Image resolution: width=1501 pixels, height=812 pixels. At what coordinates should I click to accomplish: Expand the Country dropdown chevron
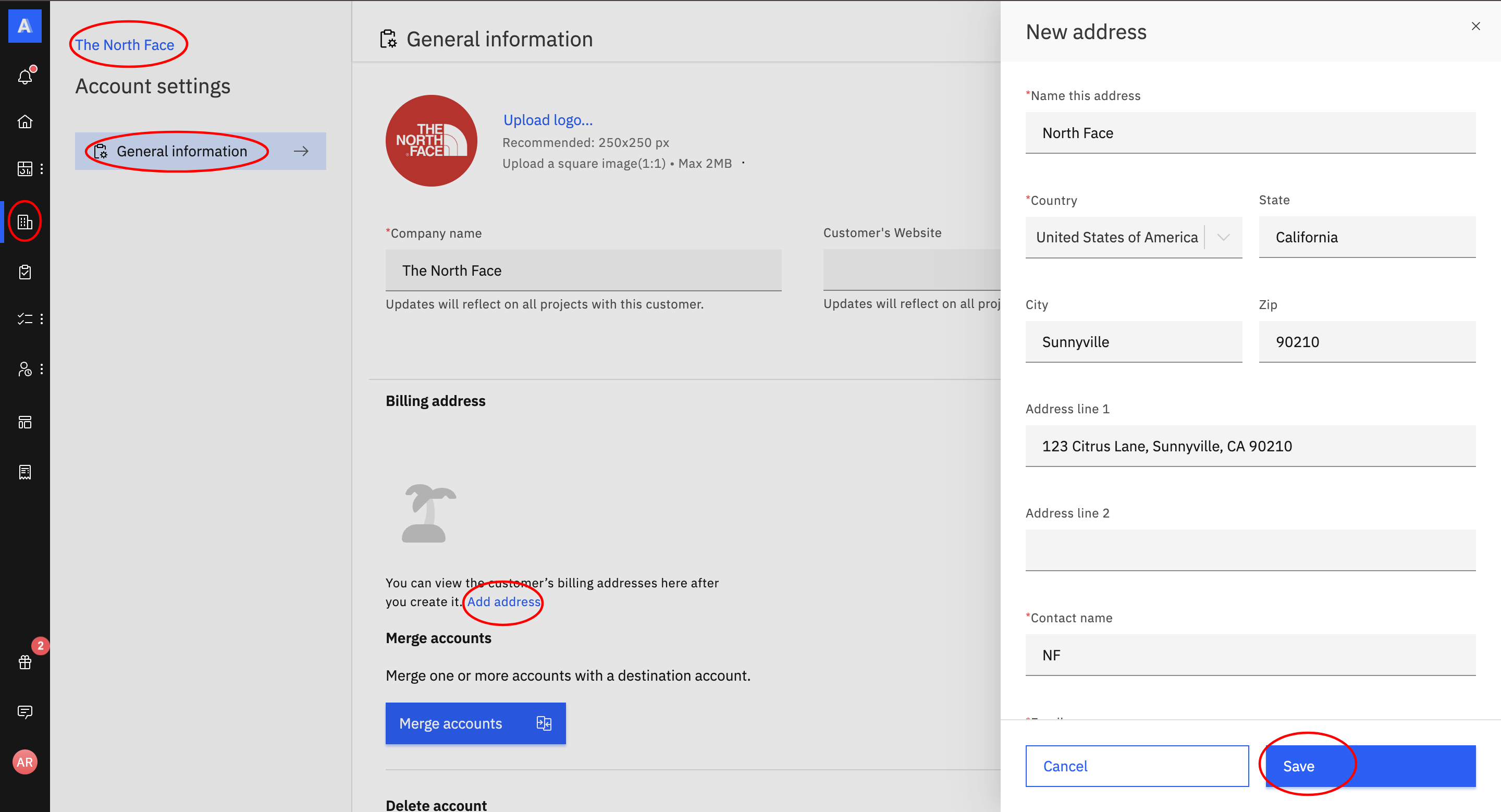(x=1223, y=237)
